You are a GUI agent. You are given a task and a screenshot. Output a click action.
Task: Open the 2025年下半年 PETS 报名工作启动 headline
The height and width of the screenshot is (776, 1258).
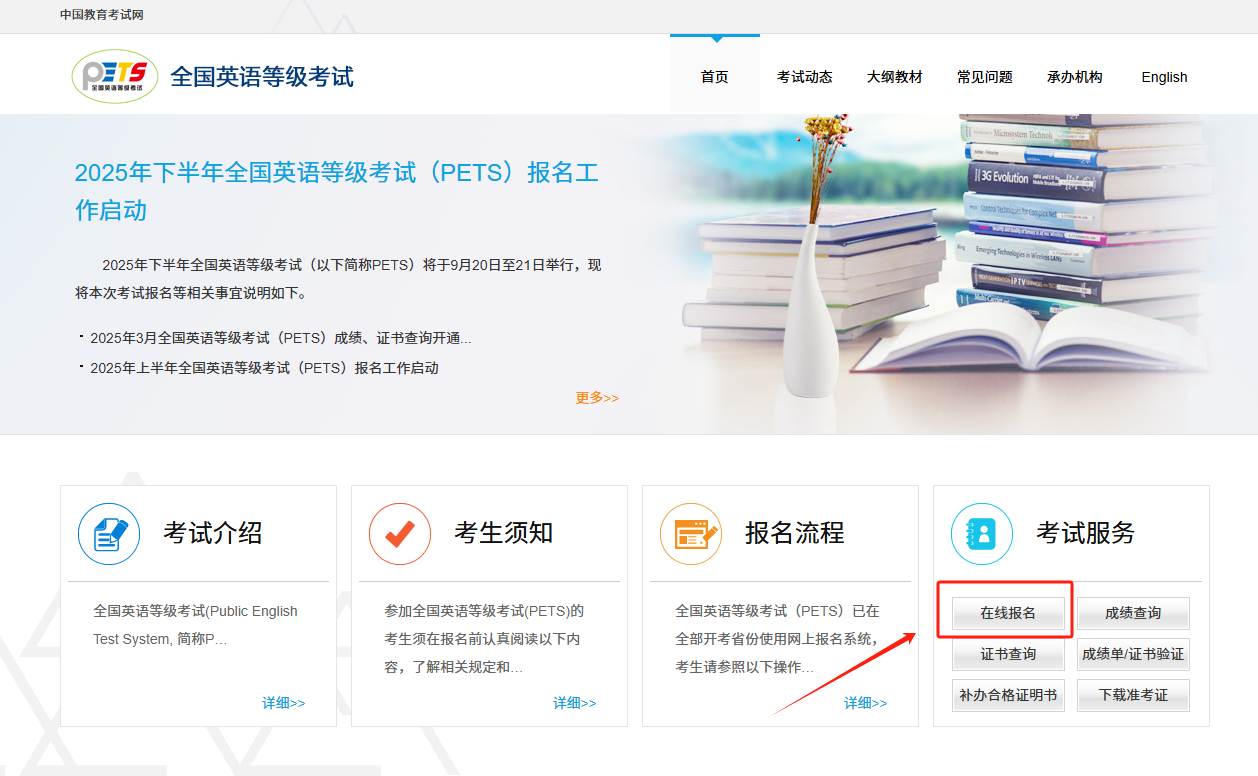(337, 191)
